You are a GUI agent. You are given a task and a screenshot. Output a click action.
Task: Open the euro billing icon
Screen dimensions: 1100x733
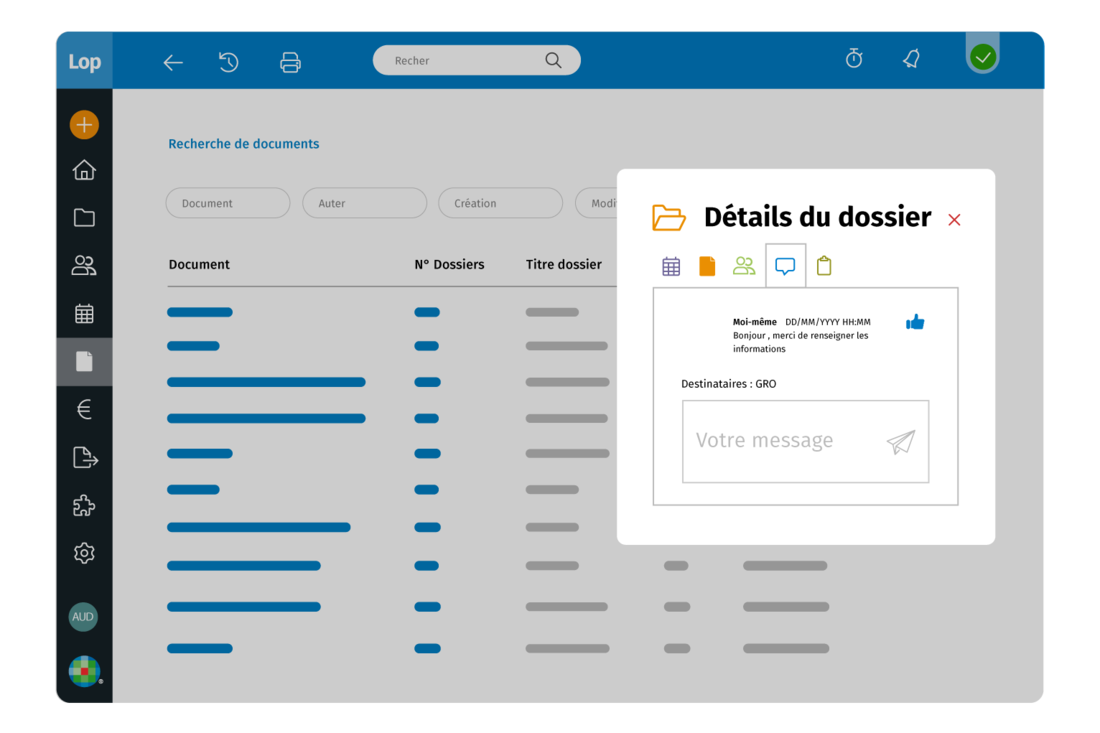pyautogui.click(x=84, y=409)
